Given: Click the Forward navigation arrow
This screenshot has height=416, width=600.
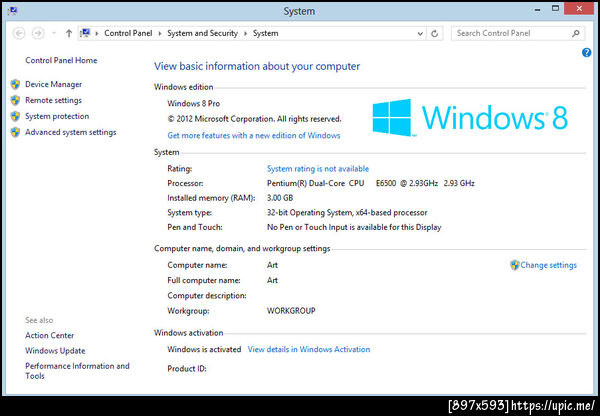Looking at the screenshot, I should 38,33.
